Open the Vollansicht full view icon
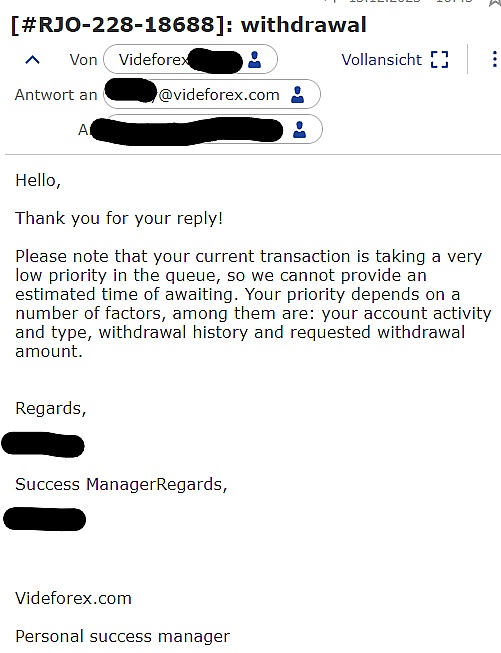The image size is (501, 653). (x=439, y=60)
